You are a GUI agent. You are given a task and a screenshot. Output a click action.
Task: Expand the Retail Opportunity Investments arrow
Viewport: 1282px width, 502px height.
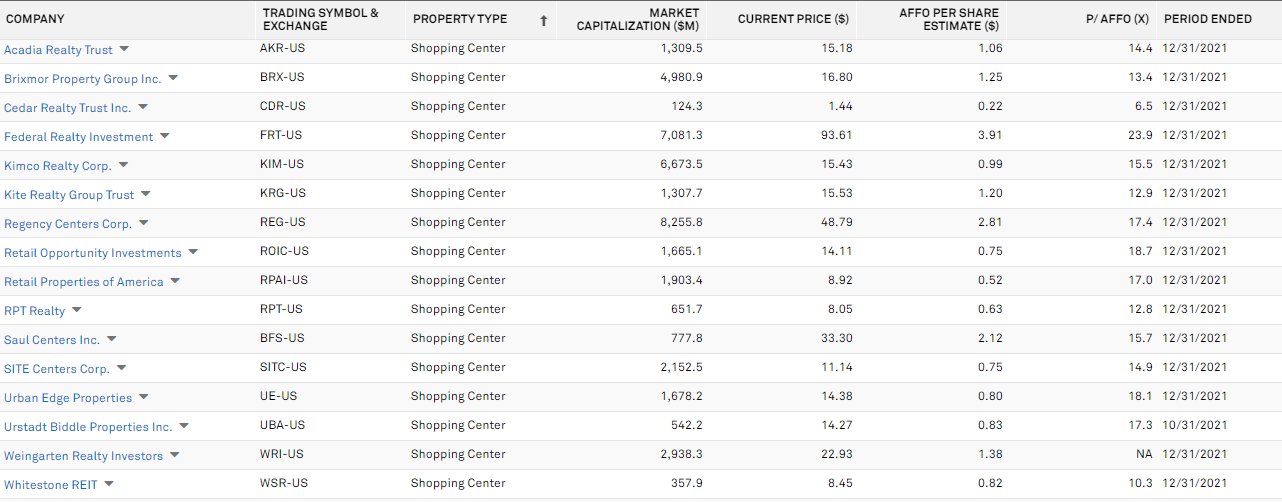coord(193,252)
